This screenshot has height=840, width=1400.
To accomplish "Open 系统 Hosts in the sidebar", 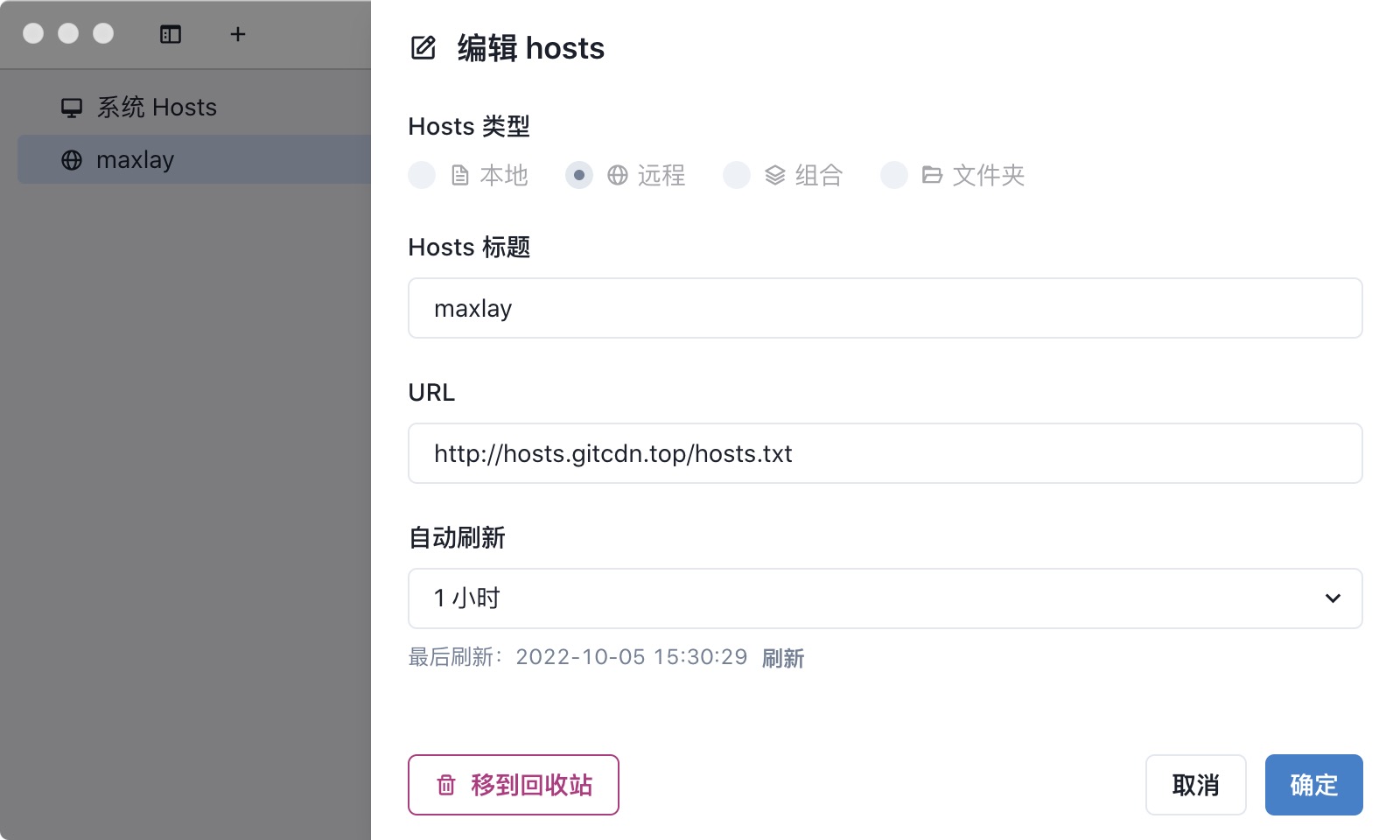I will (157, 108).
